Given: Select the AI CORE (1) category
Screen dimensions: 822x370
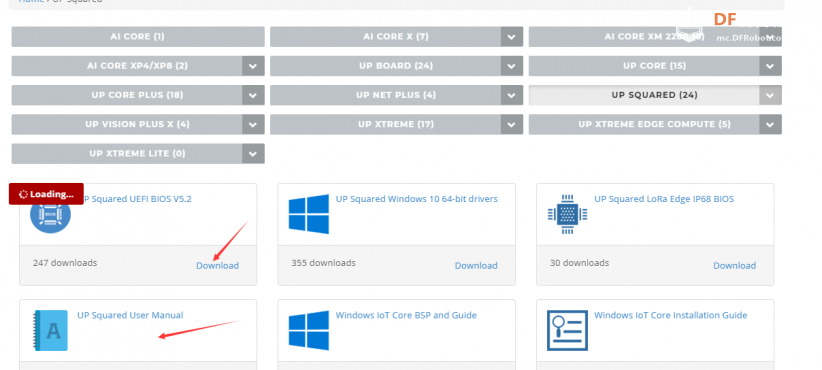Looking at the screenshot, I should pyautogui.click(x=138, y=37).
